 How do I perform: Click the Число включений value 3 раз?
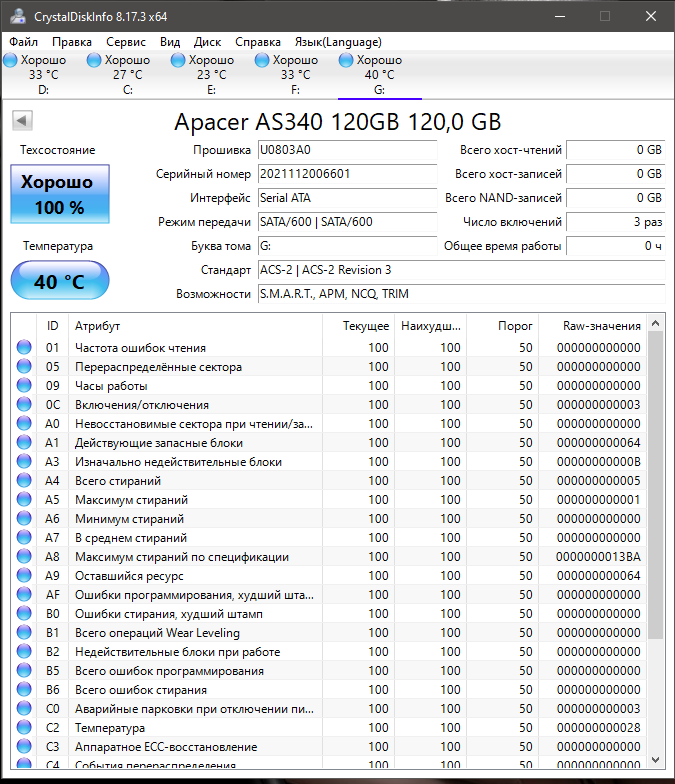(x=616, y=222)
